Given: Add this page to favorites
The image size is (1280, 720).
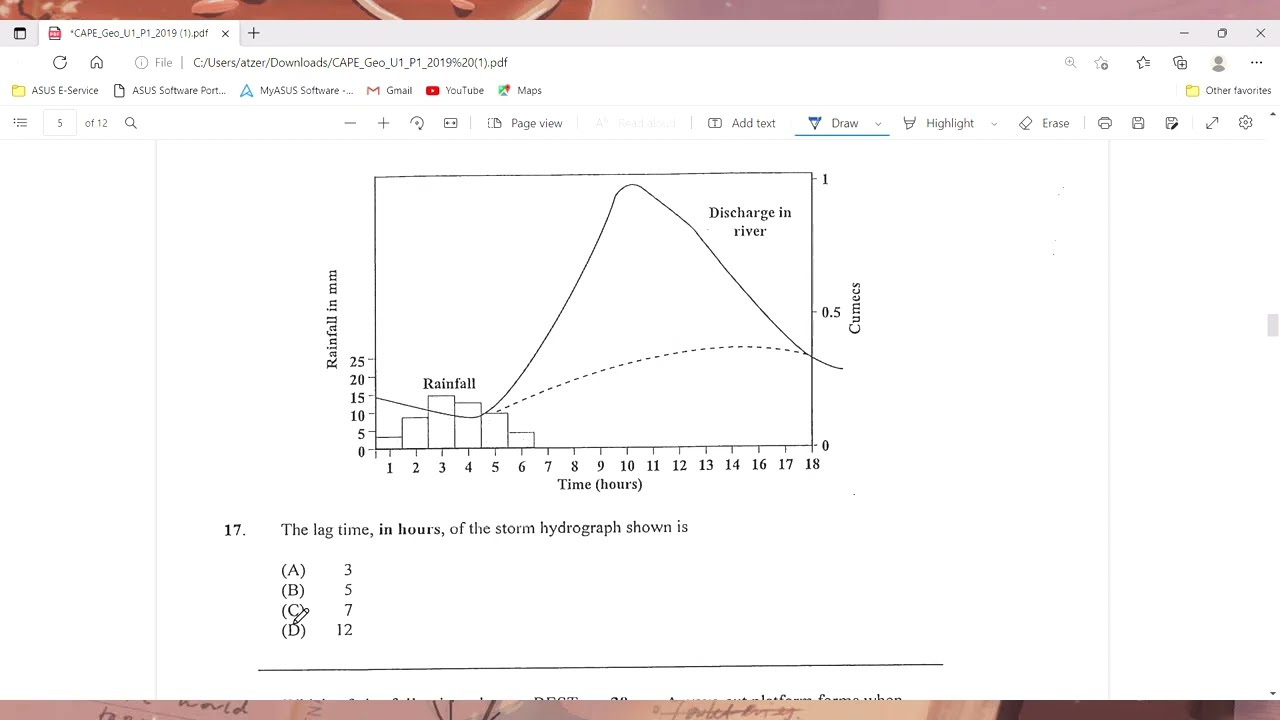Looking at the screenshot, I should coord(1101,62).
